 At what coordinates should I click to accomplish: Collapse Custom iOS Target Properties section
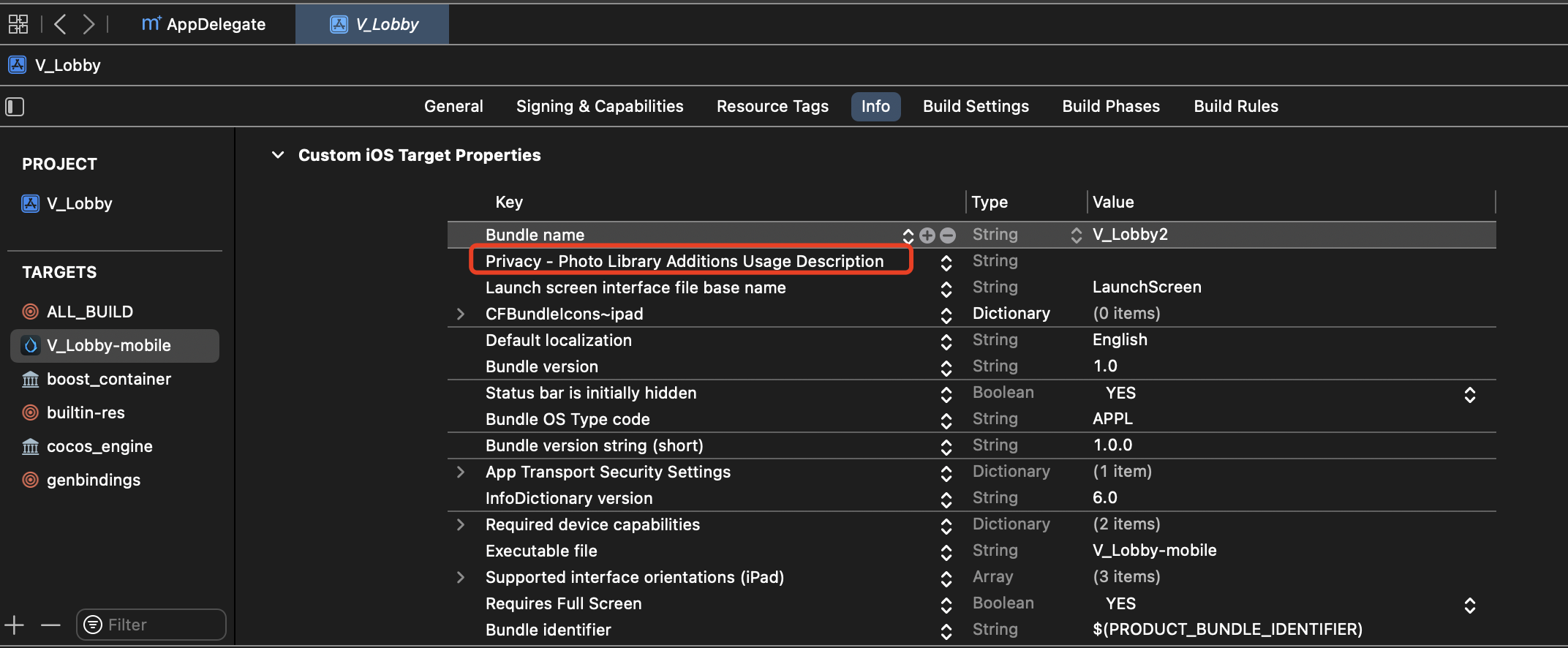point(278,155)
